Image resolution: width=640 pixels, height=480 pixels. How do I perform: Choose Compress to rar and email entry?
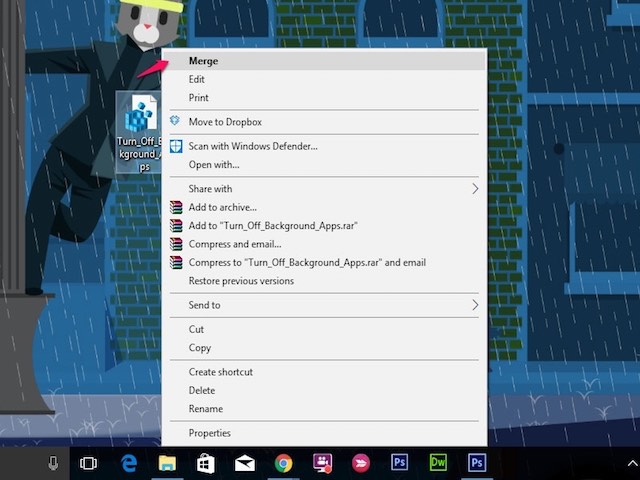click(324, 262)
